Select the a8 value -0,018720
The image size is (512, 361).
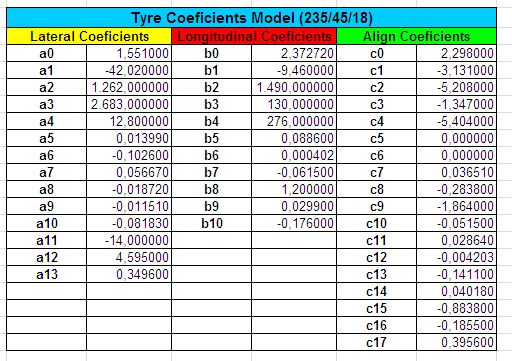(129, 189)
